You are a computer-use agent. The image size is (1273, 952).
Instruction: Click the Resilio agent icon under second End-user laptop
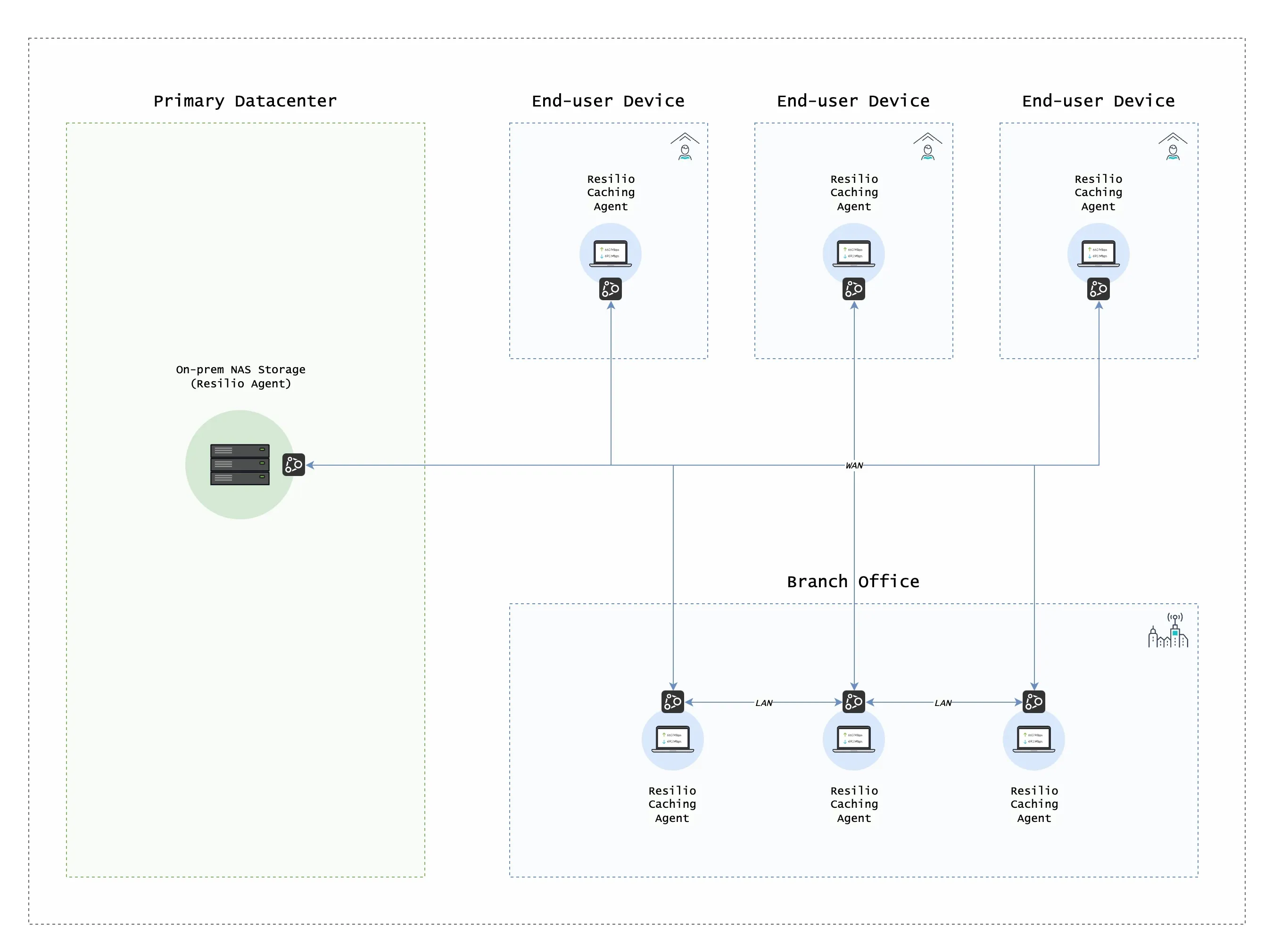click(853, 289)
